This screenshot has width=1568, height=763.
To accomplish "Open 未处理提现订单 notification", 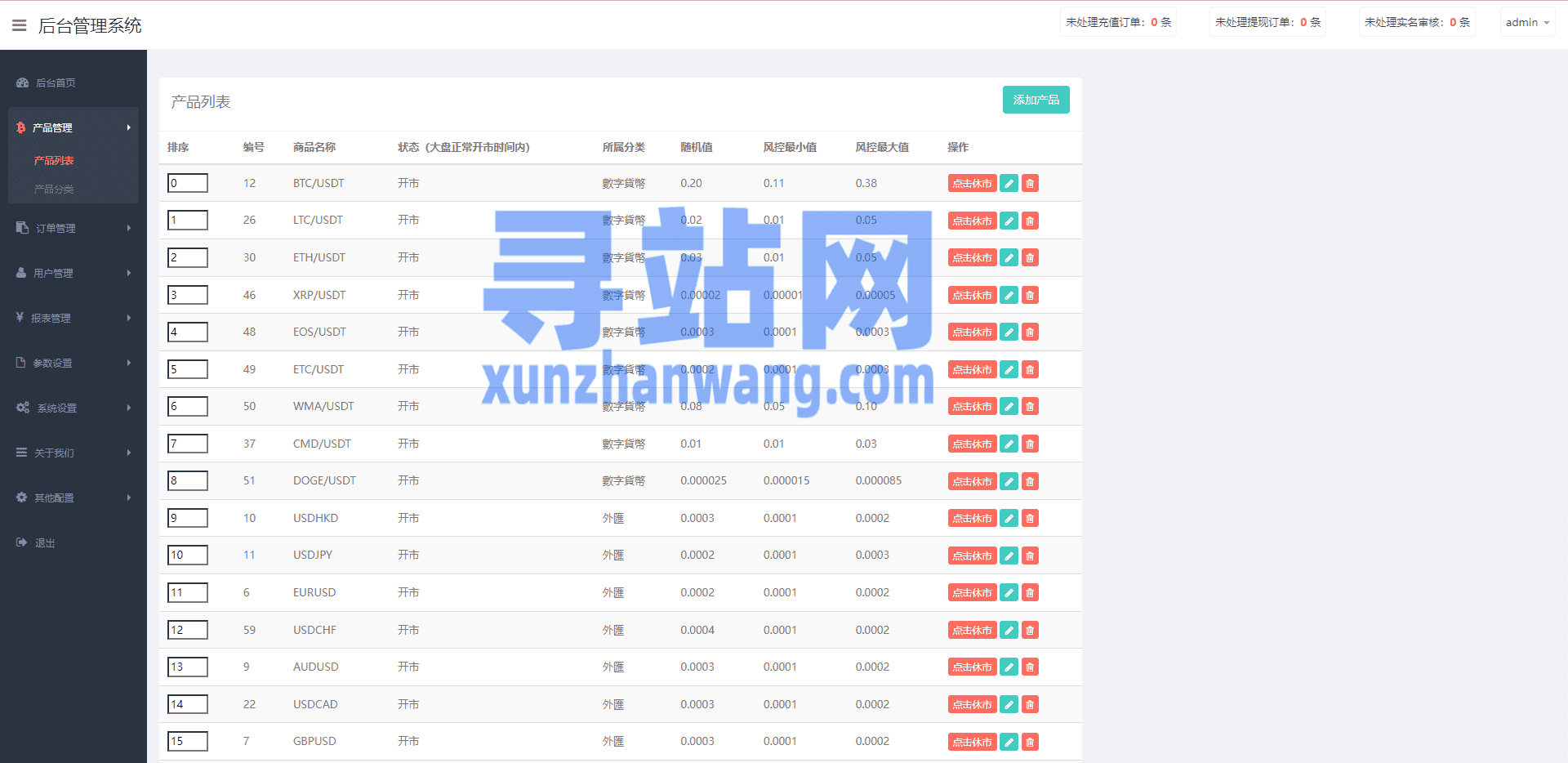I will click(1267, 23).
